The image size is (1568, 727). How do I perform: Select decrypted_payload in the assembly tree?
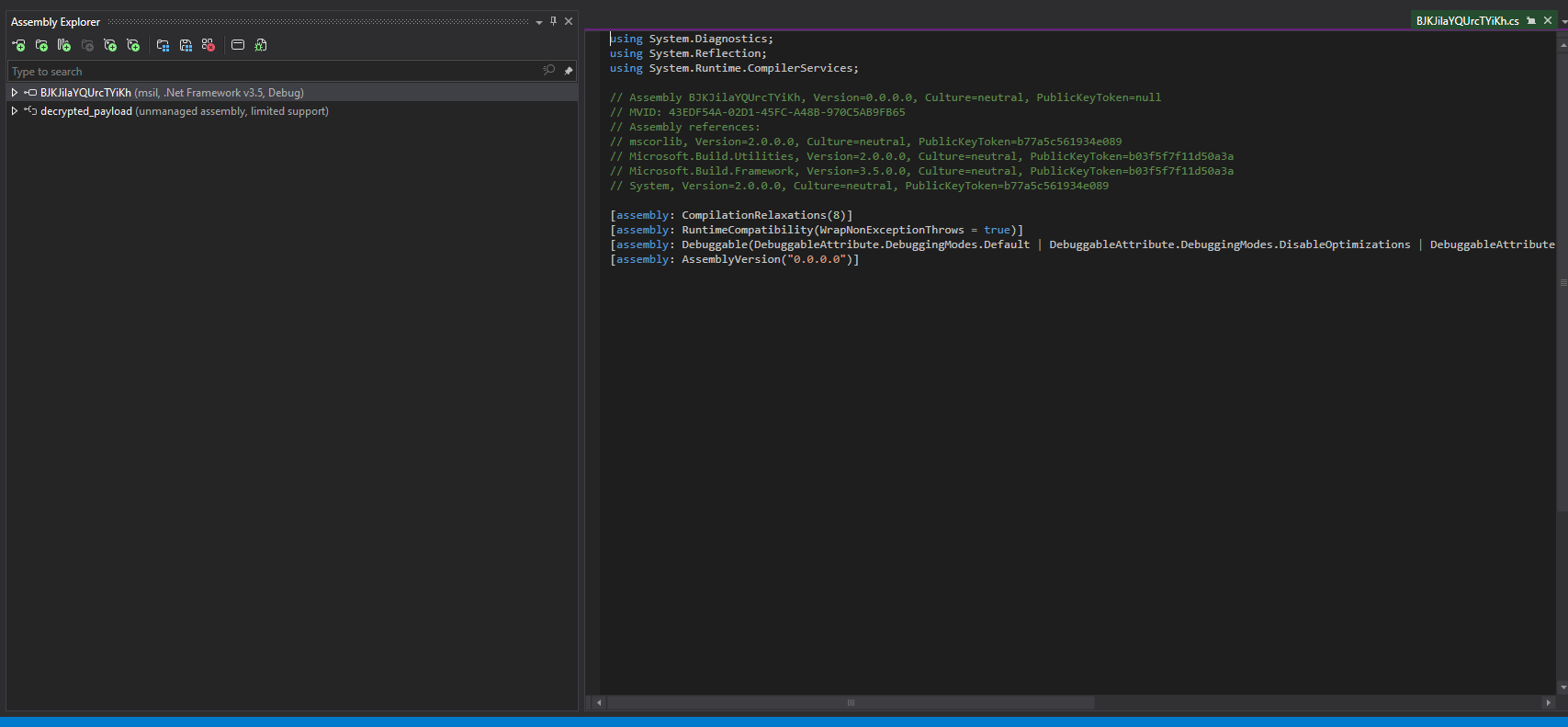(86, 111)
